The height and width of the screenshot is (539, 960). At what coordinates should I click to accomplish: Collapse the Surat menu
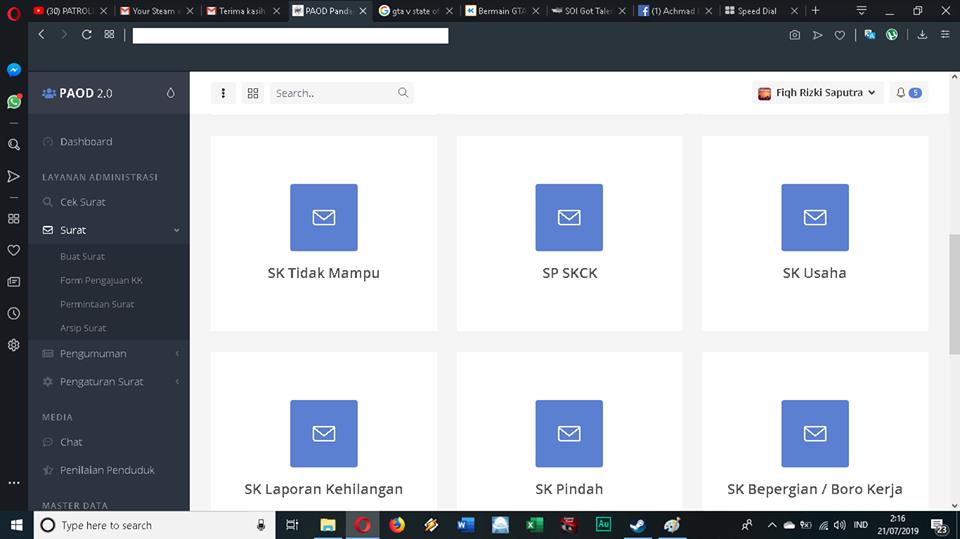pos(109,230)
